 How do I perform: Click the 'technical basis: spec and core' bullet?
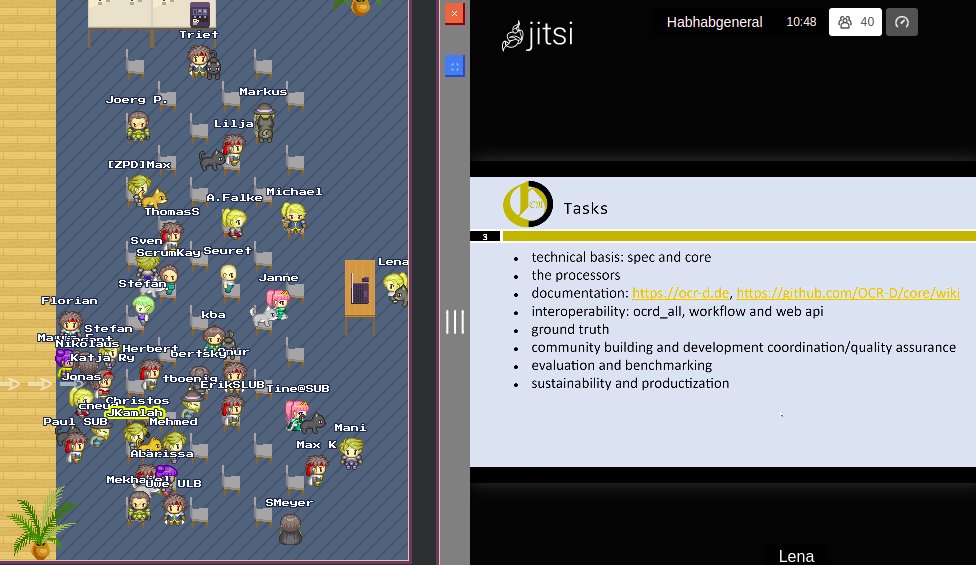(x=621, y=257)
